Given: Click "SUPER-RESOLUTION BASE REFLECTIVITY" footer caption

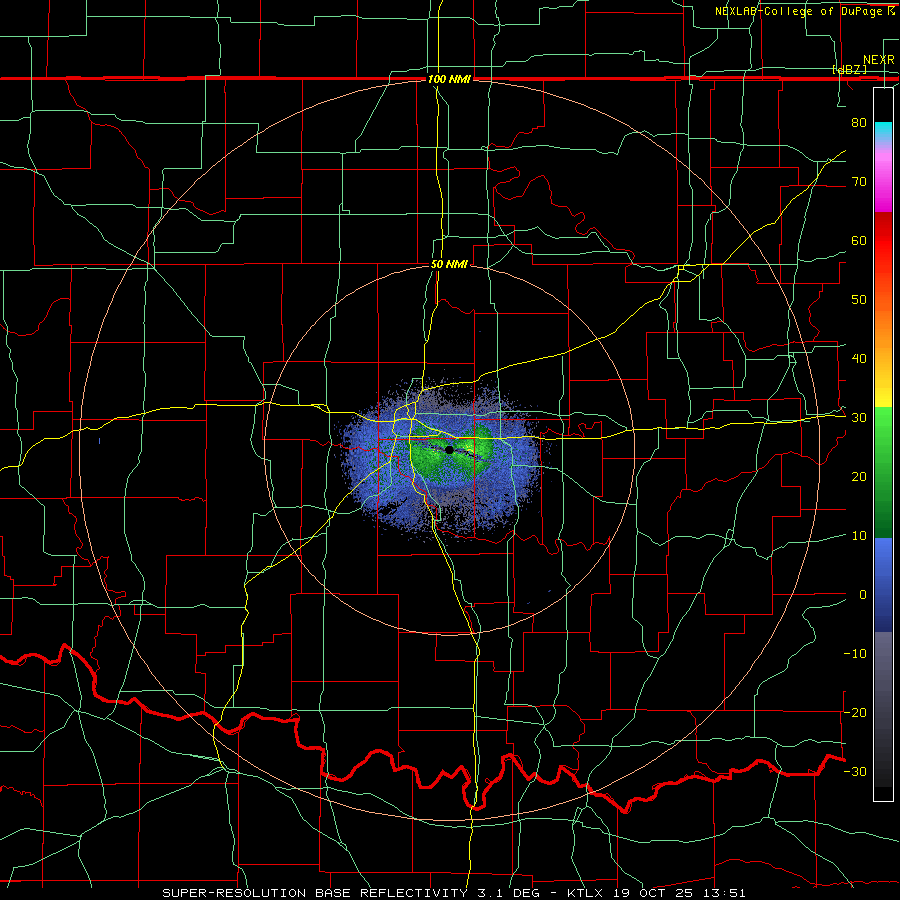Looking at the screenshot, I should pyautogui.click(x=315, y=893).
